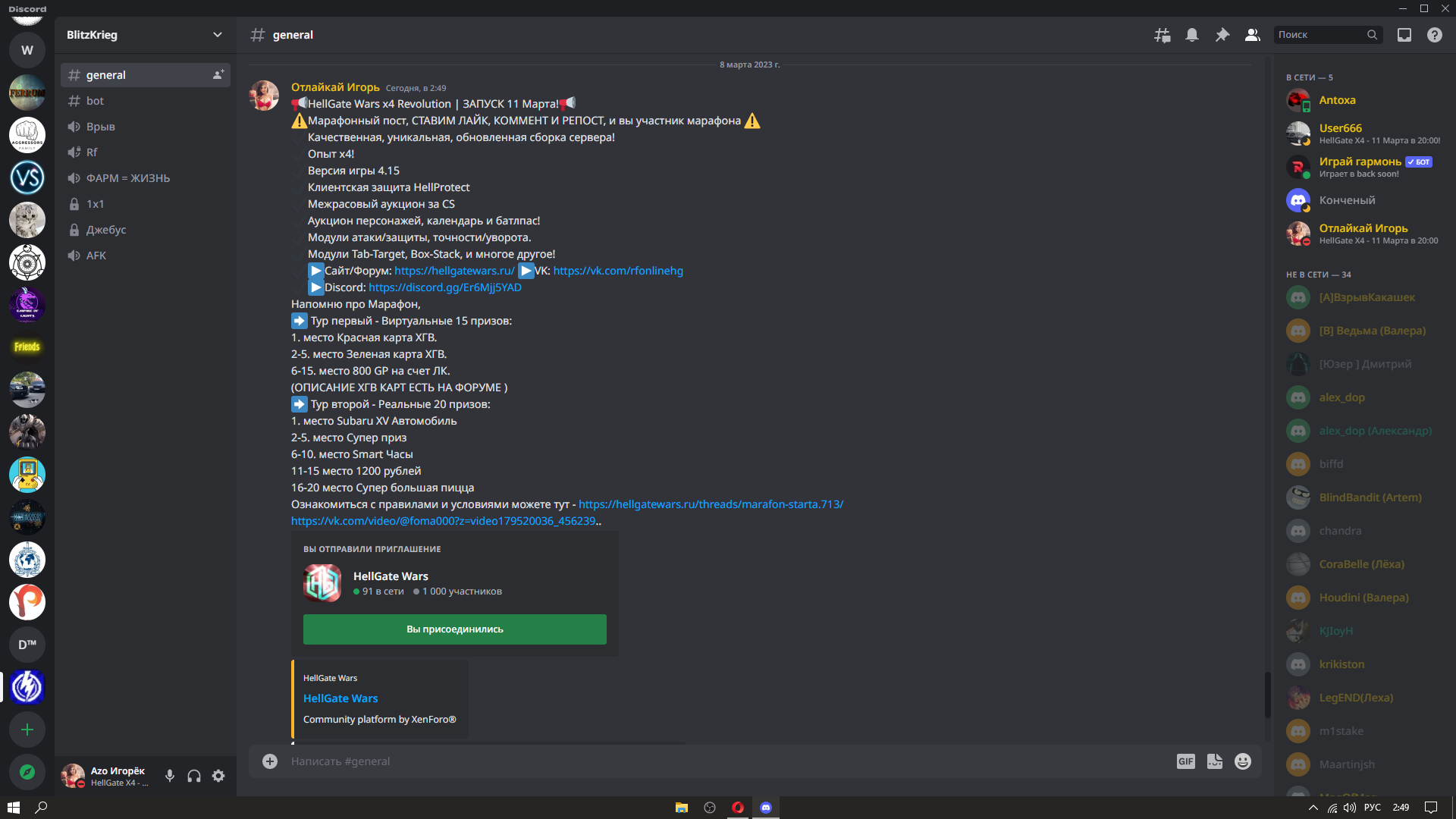Click the Add a Server plus icon
The image size is (1456, 819).
click(x=27, y=730)
